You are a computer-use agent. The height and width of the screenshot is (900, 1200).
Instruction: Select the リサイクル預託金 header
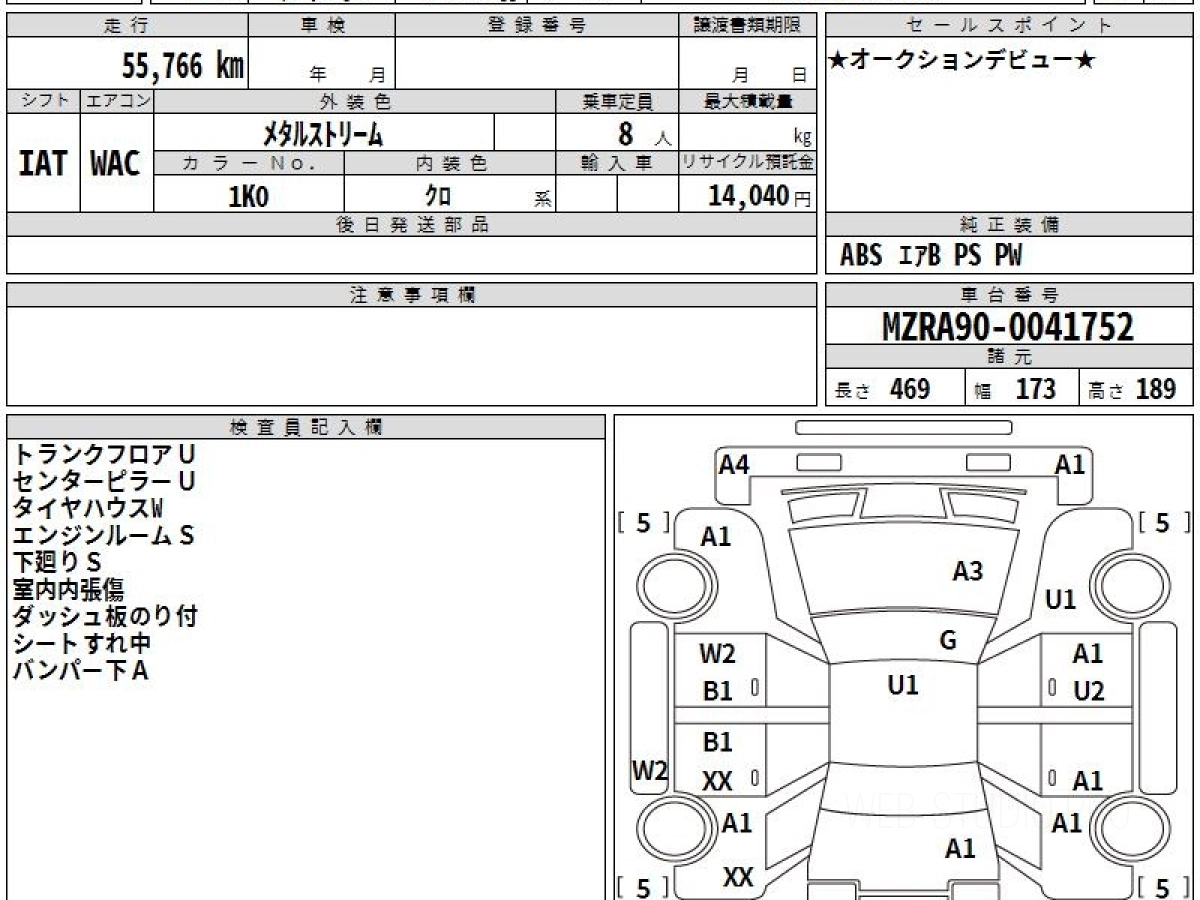point(747,164)
